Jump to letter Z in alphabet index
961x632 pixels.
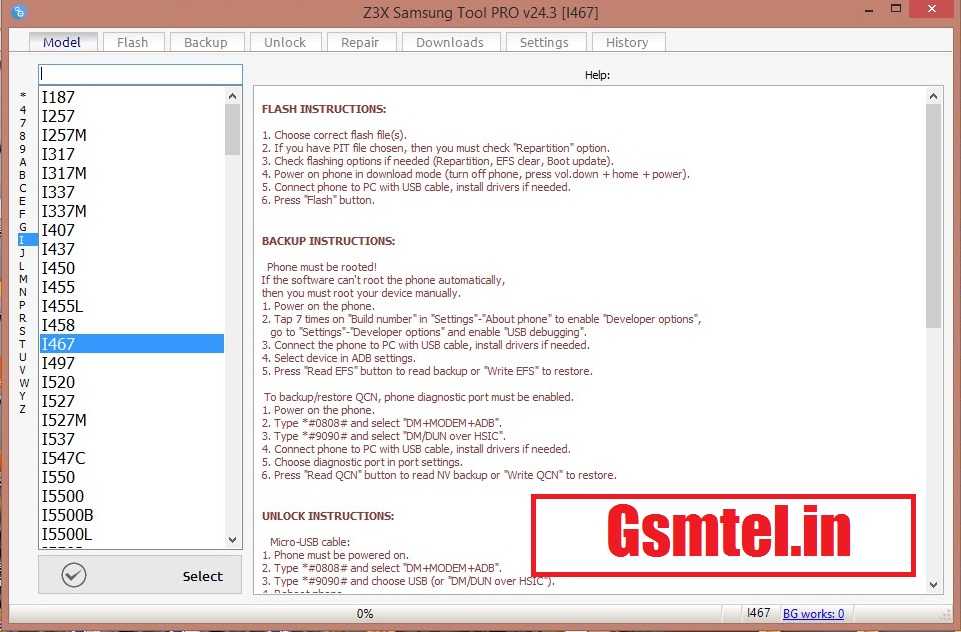[23, 409]
